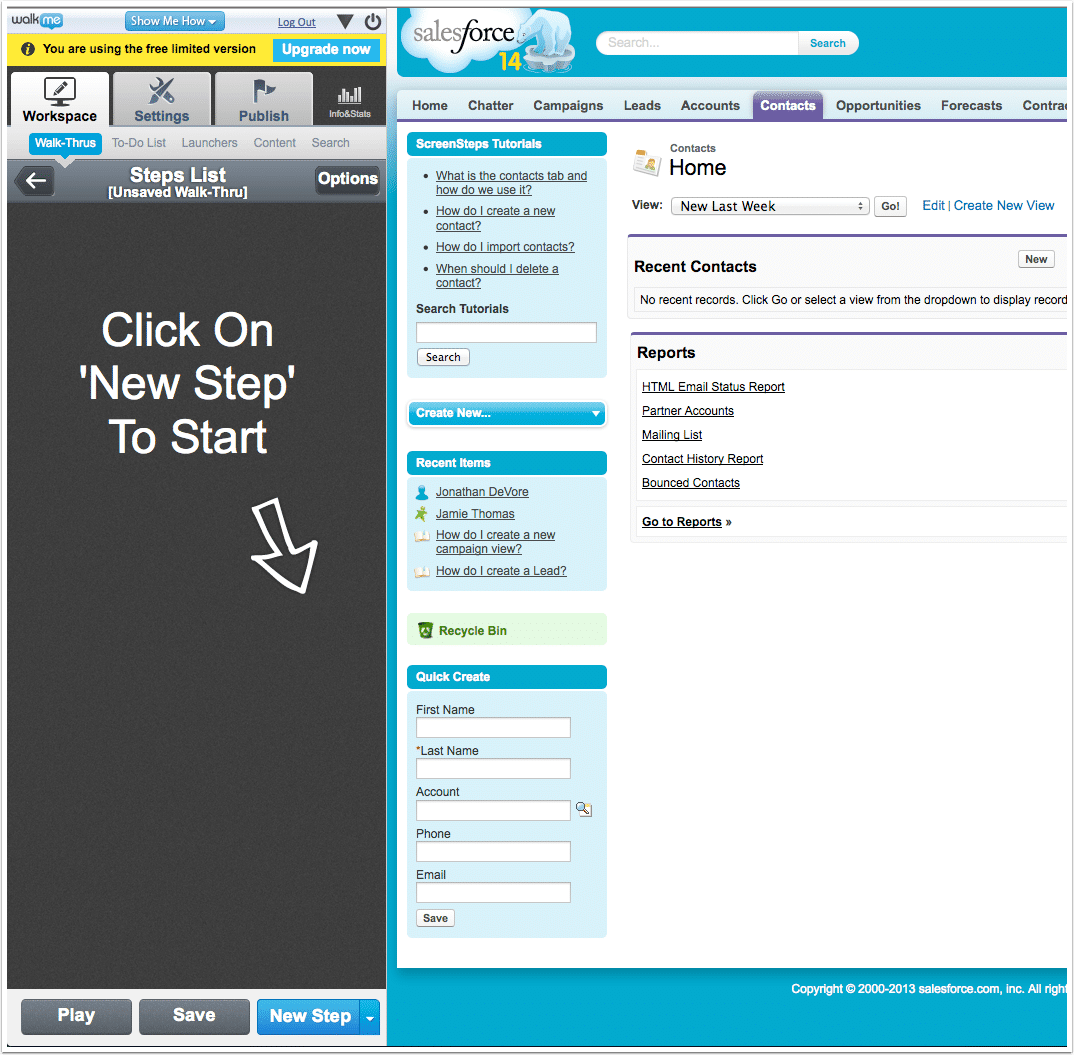Switch to the Opportunities tab
The height and width of the screenshot is (1055, 1074).
877,105
